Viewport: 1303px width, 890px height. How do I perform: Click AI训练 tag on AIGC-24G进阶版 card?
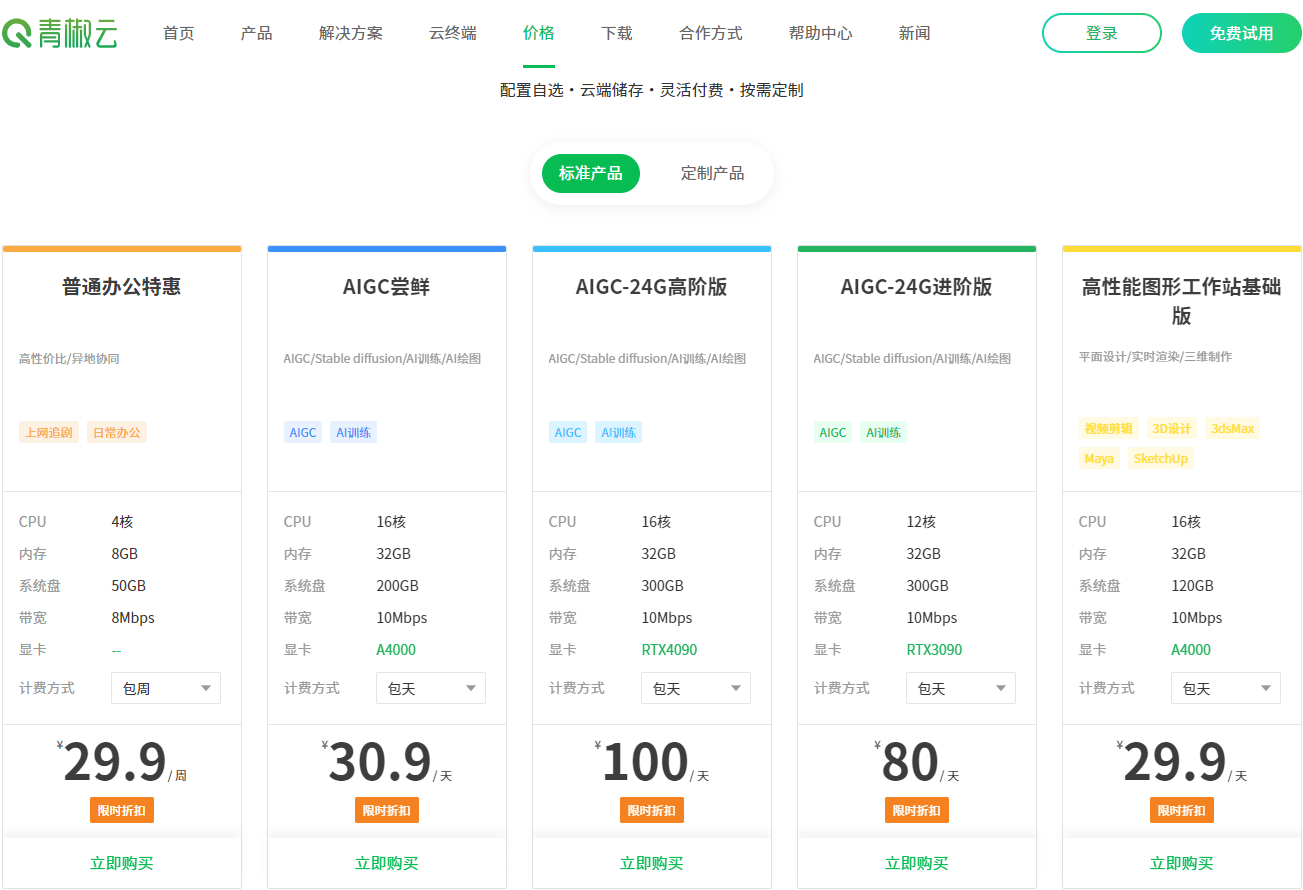pyautogui.click(x=884, y=432)
